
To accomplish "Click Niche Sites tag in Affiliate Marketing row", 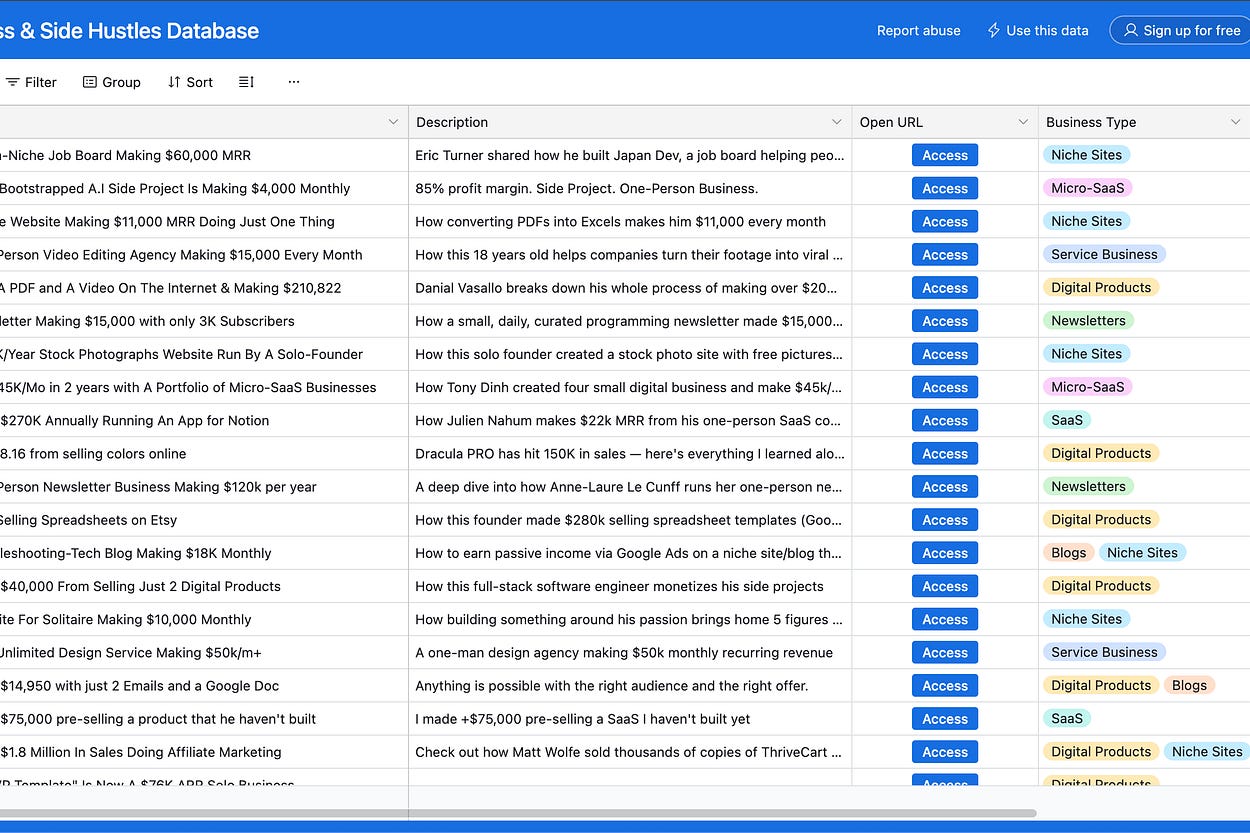I will coord(1207,751).
